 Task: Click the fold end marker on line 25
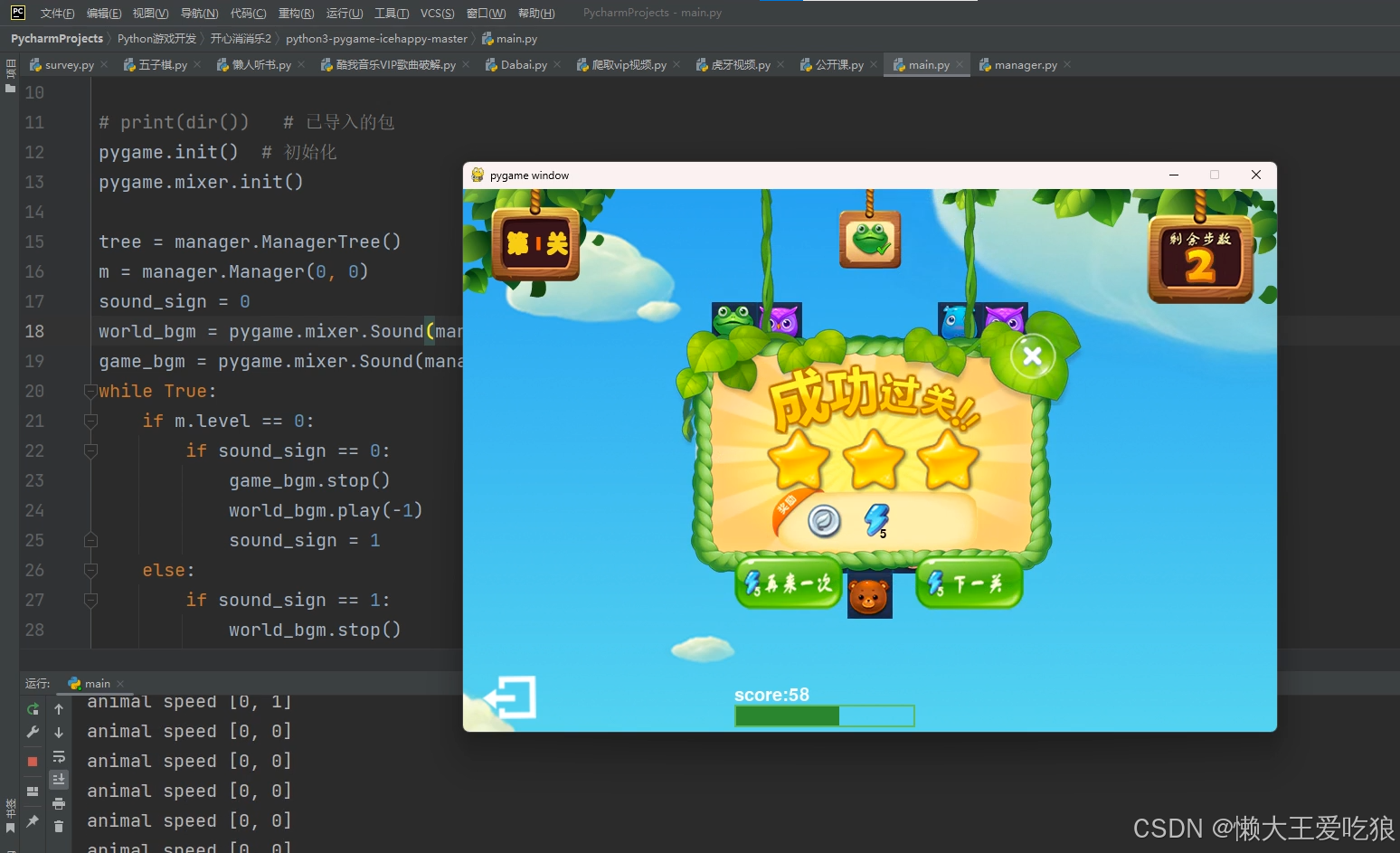[90, 540]
